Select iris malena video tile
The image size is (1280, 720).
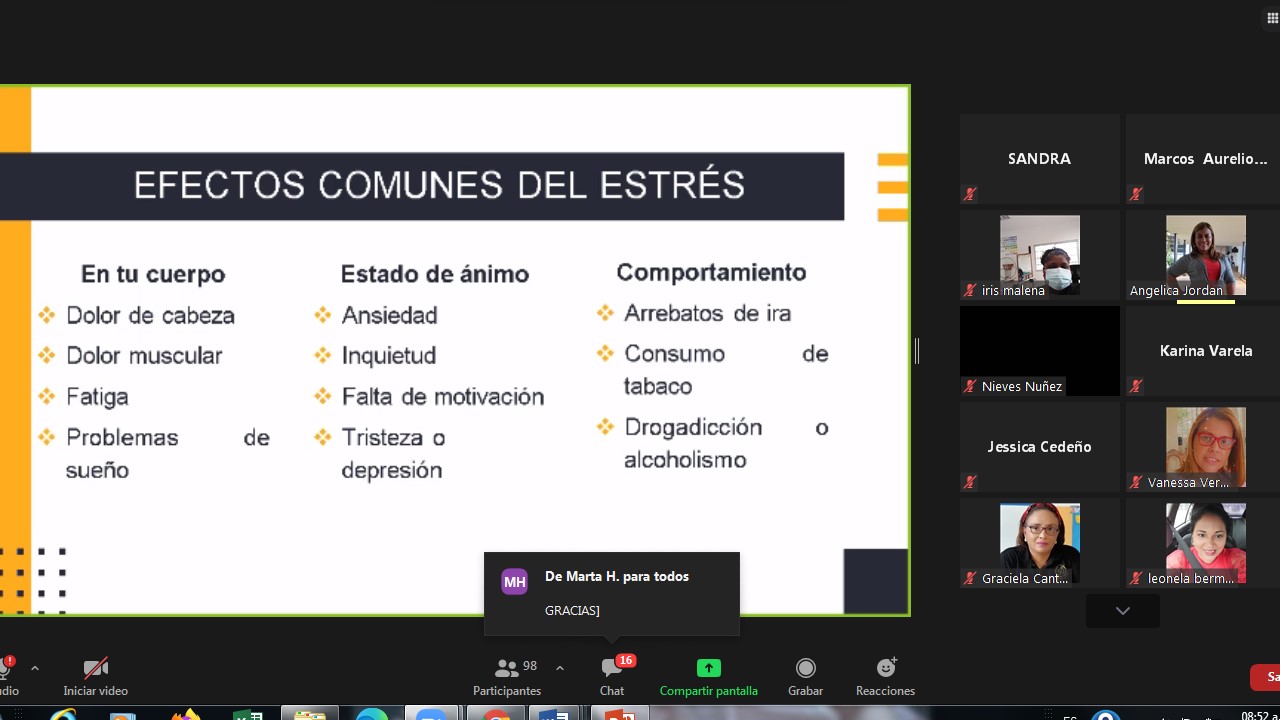pos(1040,254)
